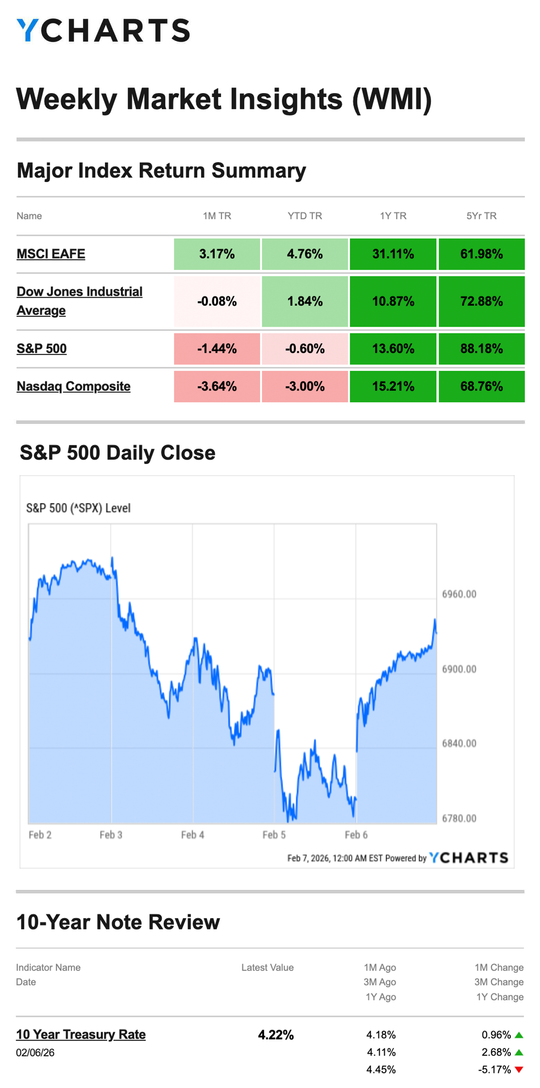Click red down arrow beside -5.17% change
Screen dimensions: 540x1088
coord(518,1069)
